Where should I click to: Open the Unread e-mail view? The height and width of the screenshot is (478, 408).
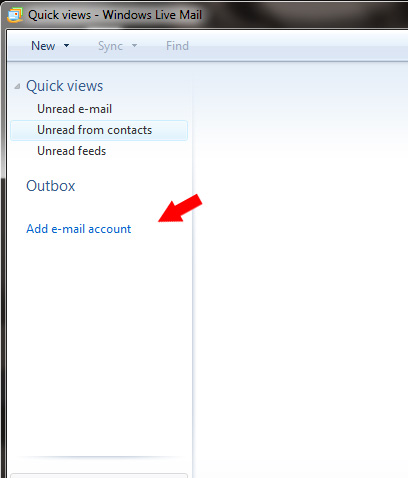pyautogui.click(x=74, y=109)
